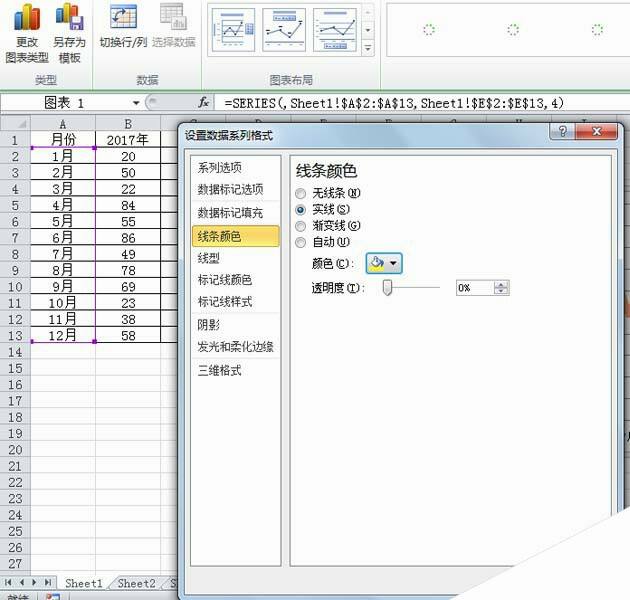The width and height of the screenshot is (630, 600).
Task: Open 阴影 (Shadow) section
Action: pos(235,325)
